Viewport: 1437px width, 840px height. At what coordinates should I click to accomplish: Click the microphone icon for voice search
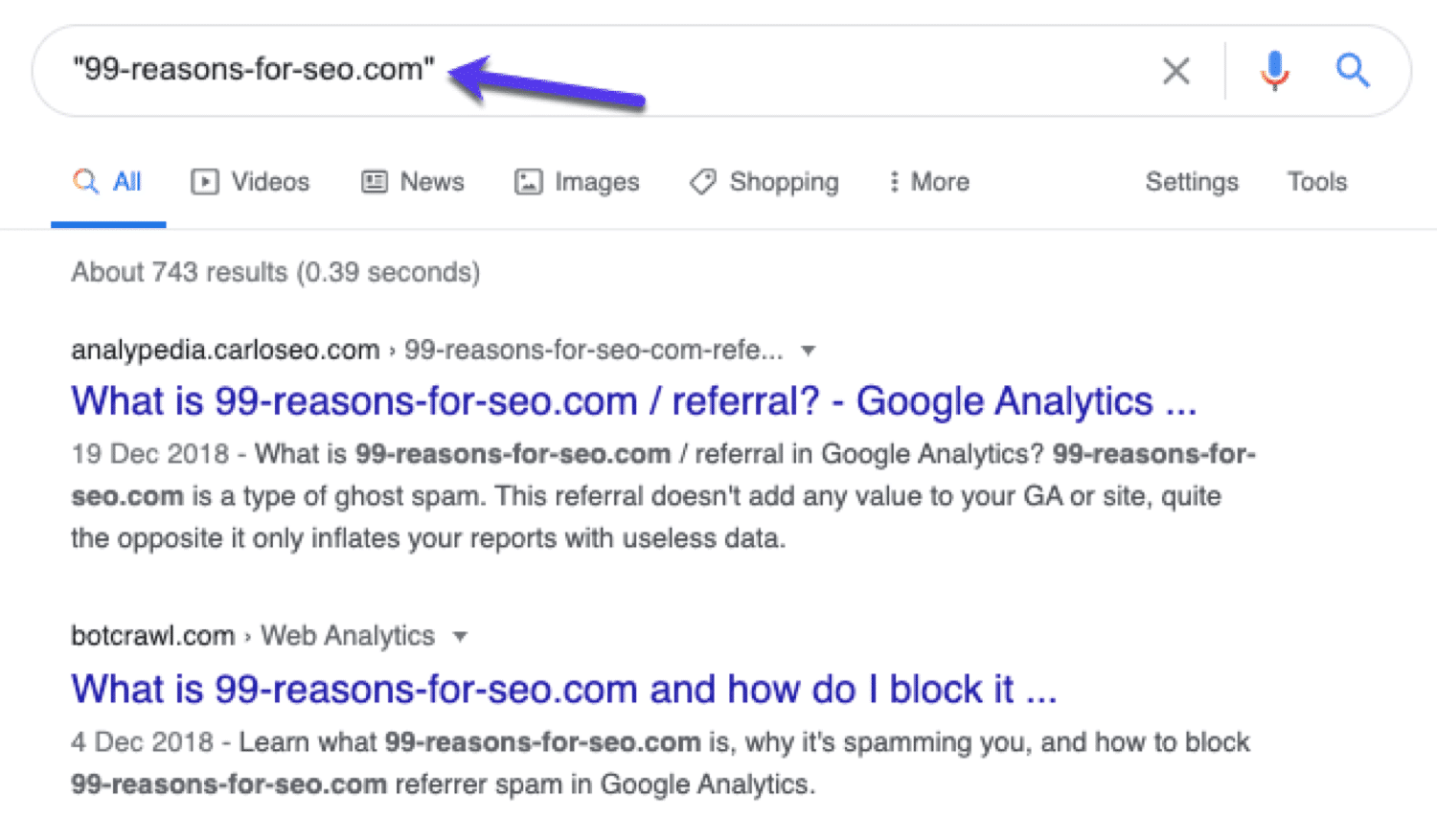[1274, 70]
